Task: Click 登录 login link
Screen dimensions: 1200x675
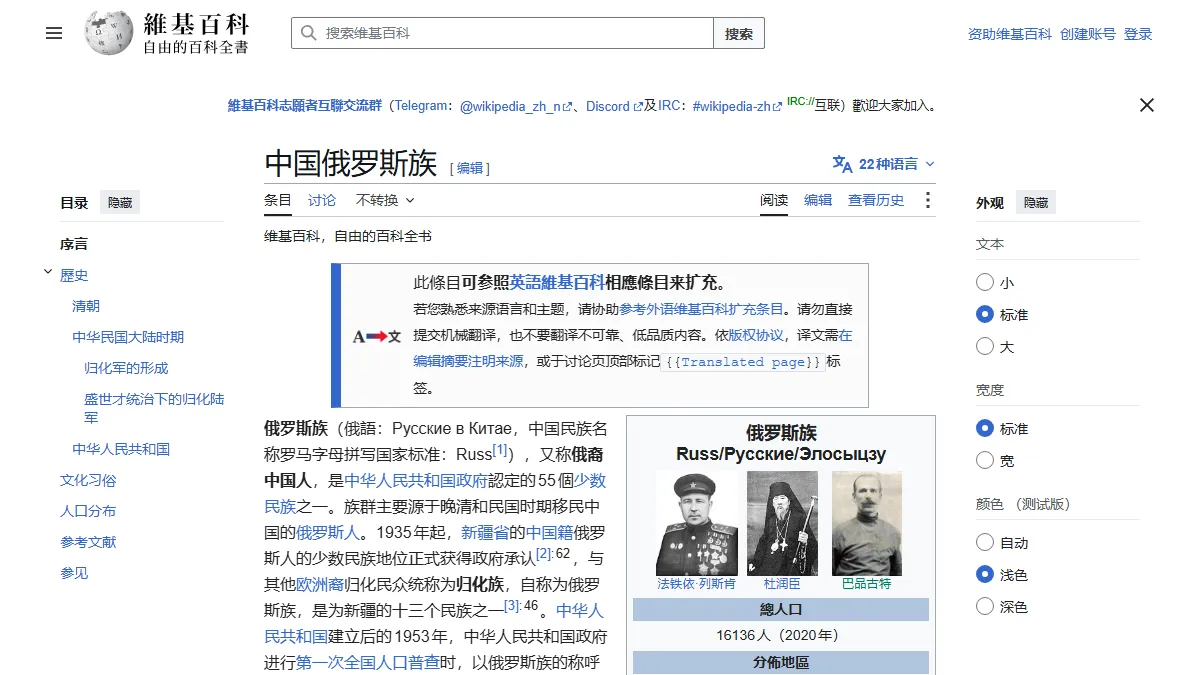Action: (1138, 34)
